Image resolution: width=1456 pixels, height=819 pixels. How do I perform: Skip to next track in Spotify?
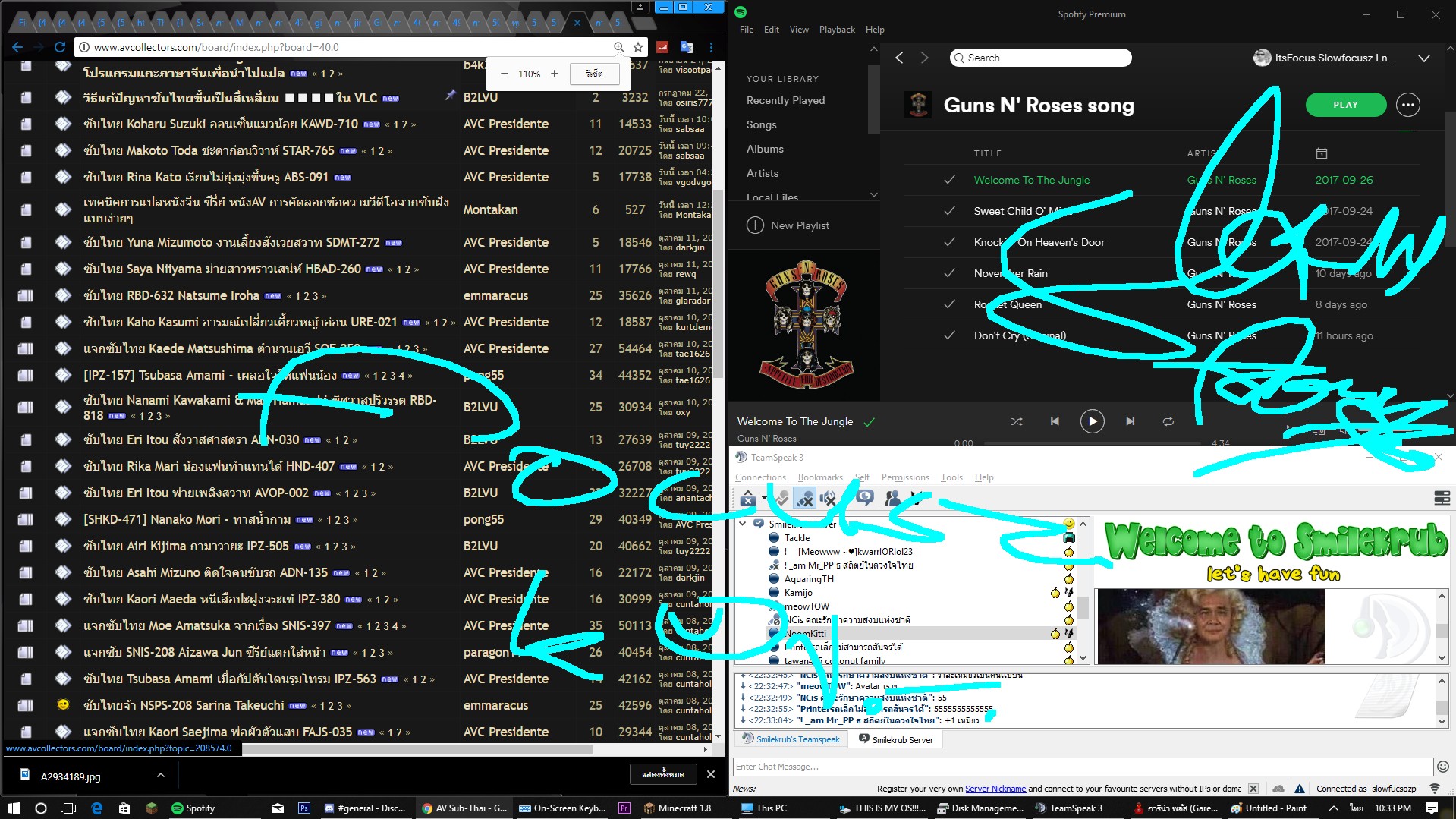(x=1130, y=421)
